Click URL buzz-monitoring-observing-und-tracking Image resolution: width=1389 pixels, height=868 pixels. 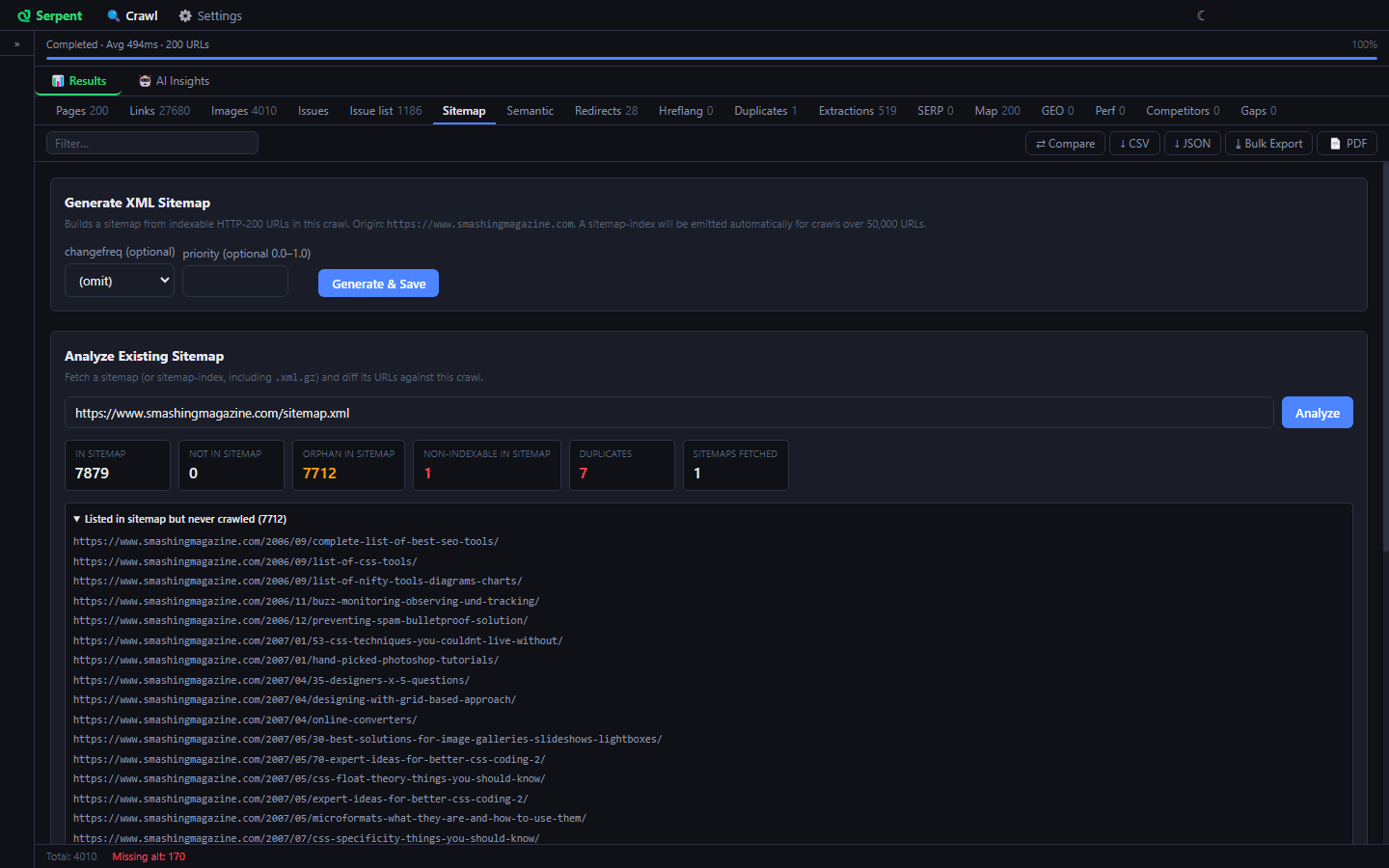[306, 601]
